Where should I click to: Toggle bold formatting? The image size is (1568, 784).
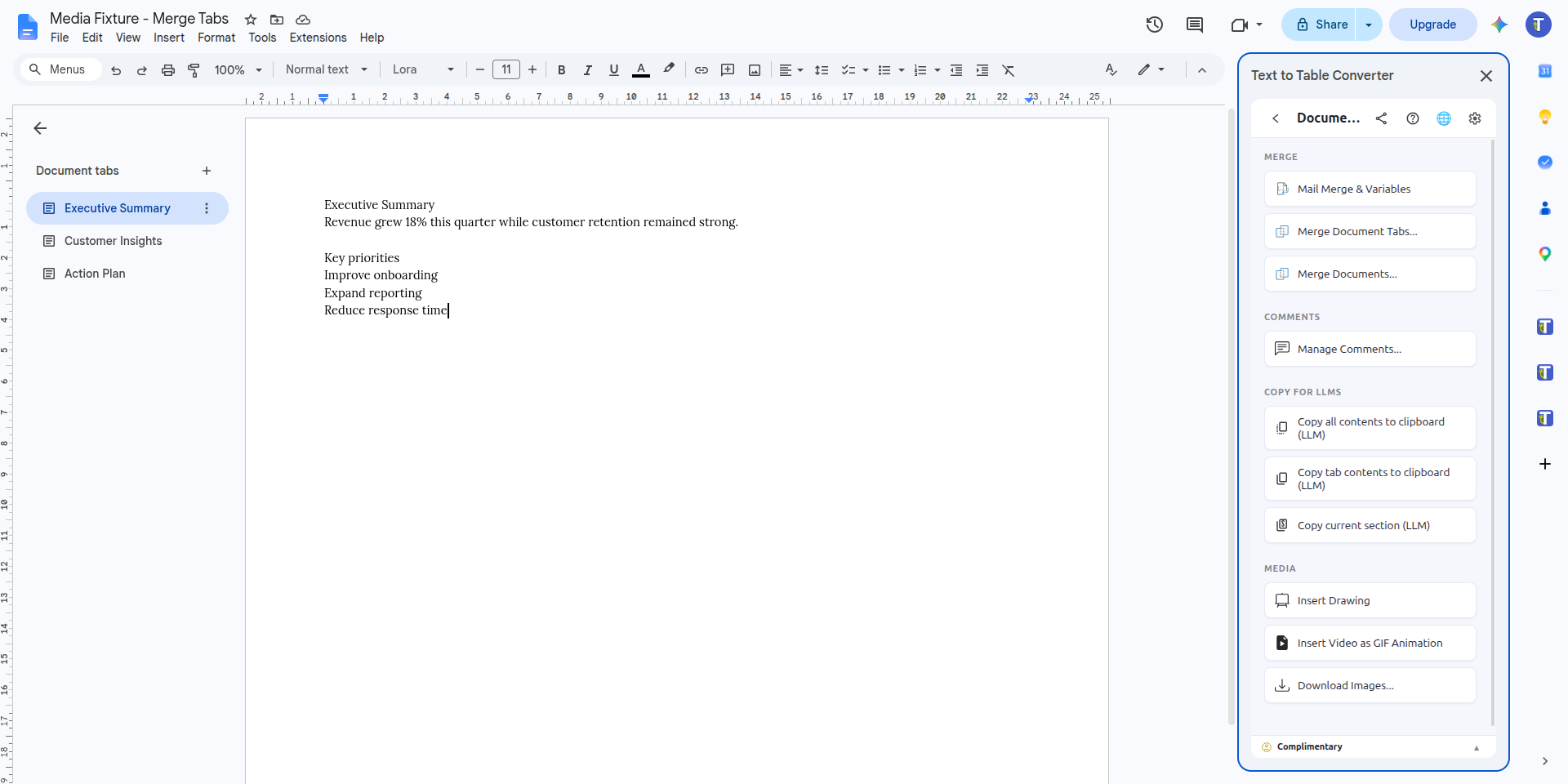[x=561, y=70]
